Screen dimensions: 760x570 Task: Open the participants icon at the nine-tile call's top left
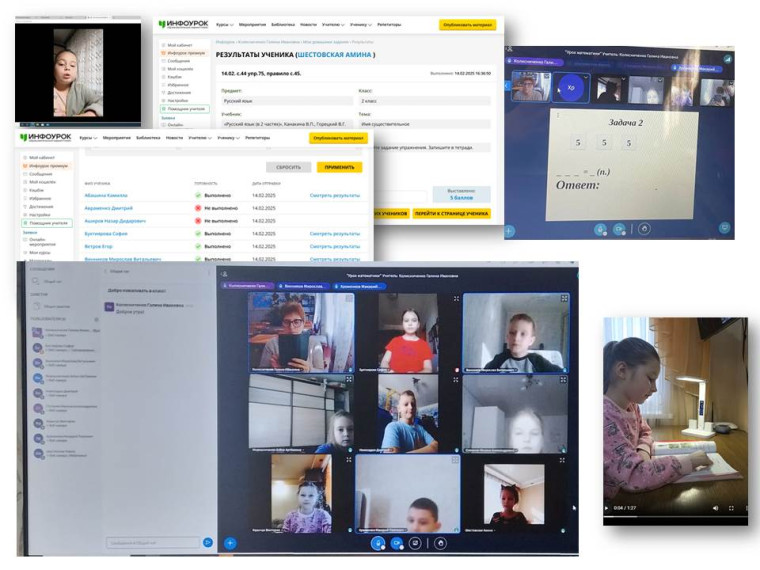[x=224, y=274]
